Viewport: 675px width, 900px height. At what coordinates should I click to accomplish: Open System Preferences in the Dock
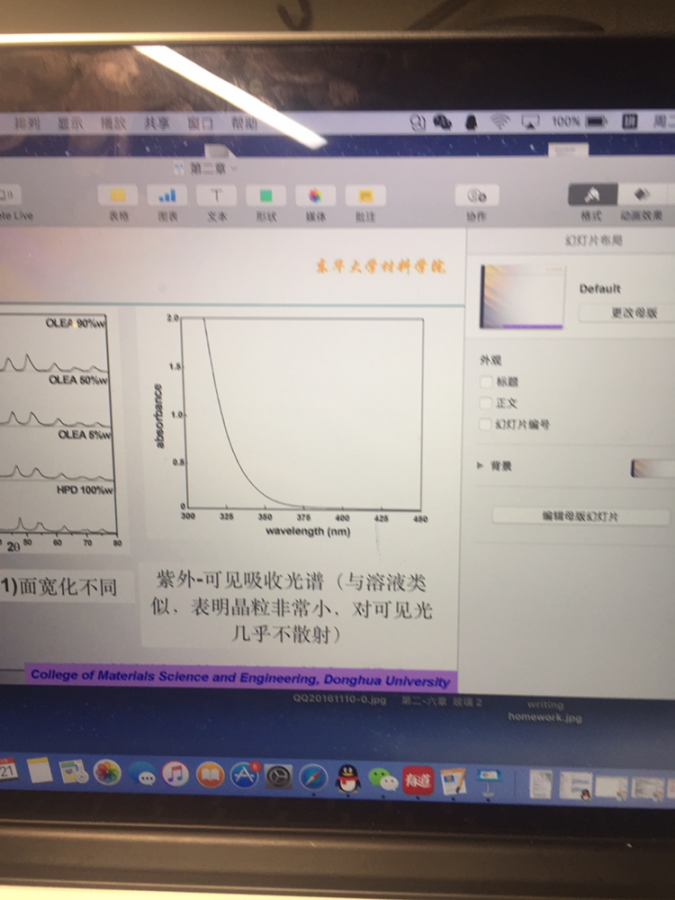pos(278,777)
